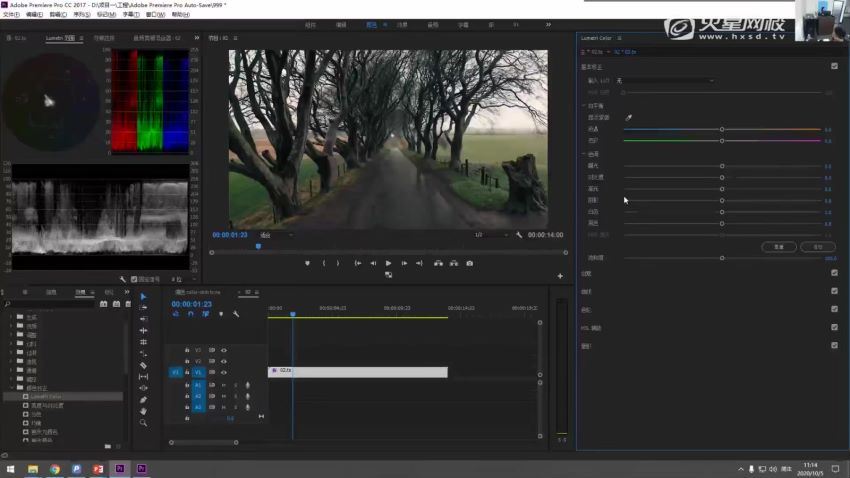Open Program Monitor zoom level dropdown
The width and height of the screenshot is (850, 478).
click(x=276, y=235)
